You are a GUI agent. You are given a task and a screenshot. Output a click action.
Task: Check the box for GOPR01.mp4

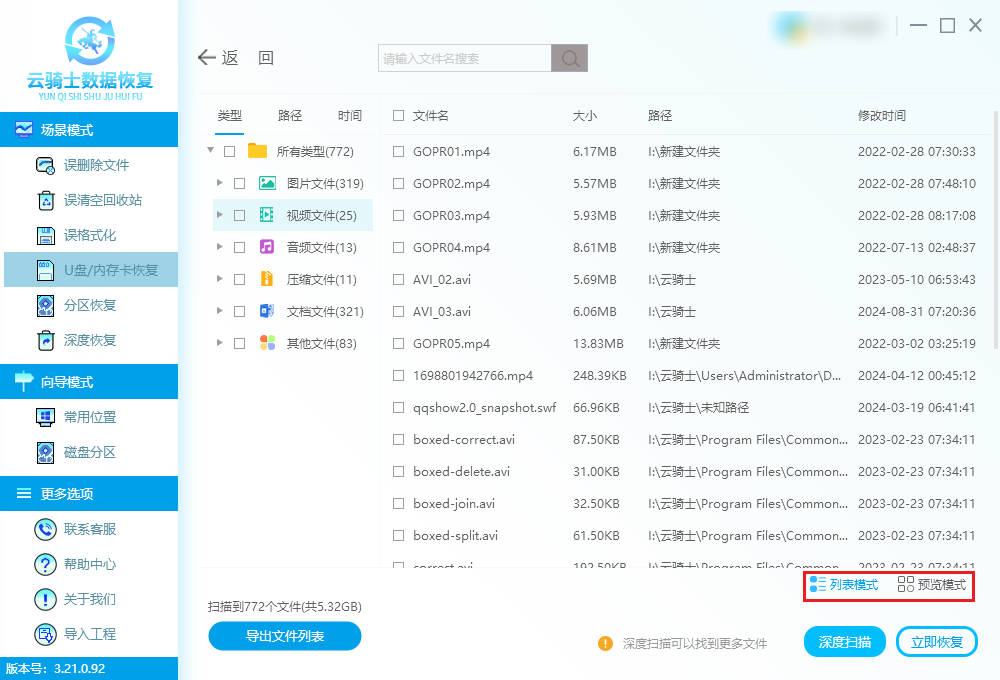[x=399, y=152]
